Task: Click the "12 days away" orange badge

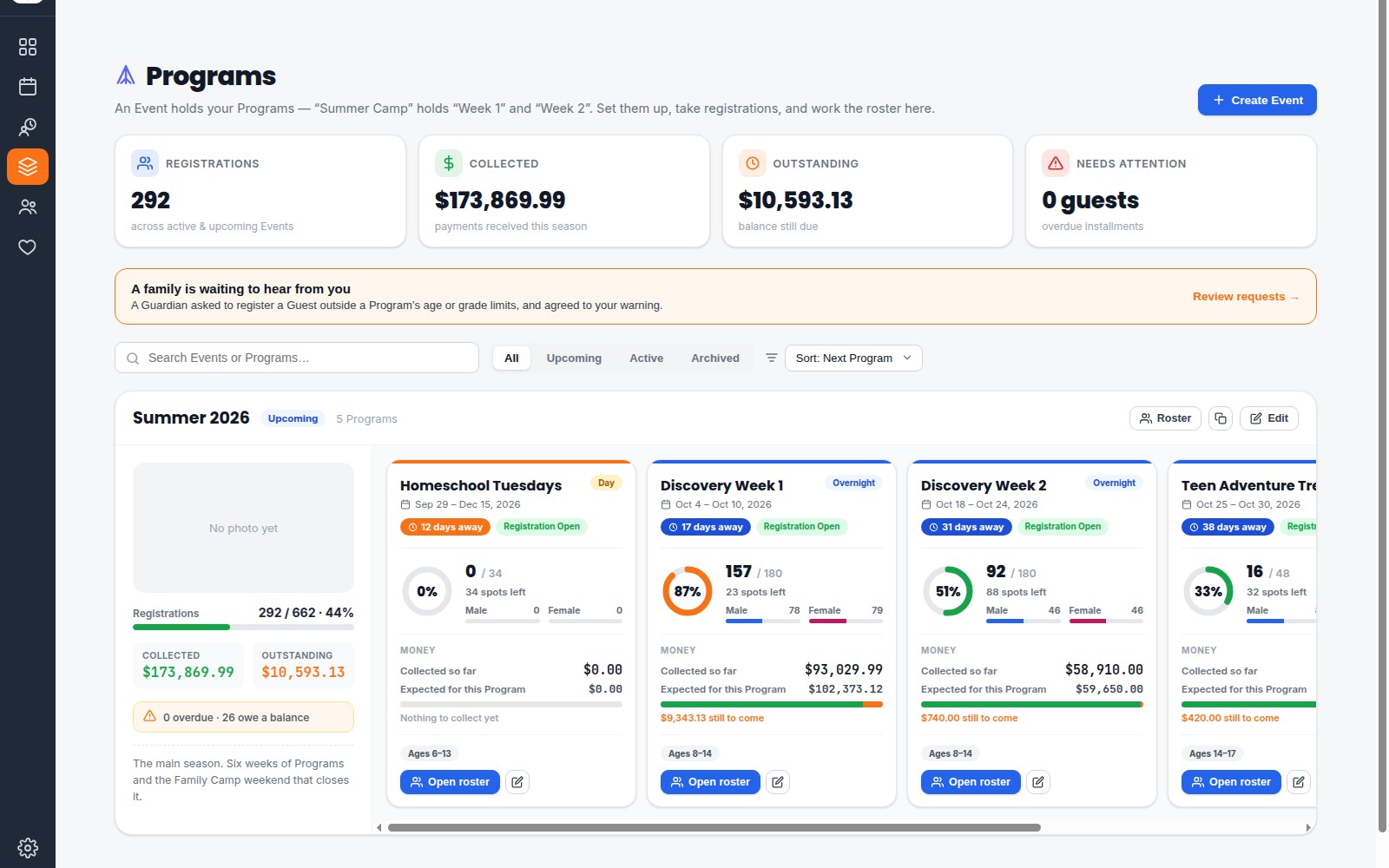Action: [445, 527]
